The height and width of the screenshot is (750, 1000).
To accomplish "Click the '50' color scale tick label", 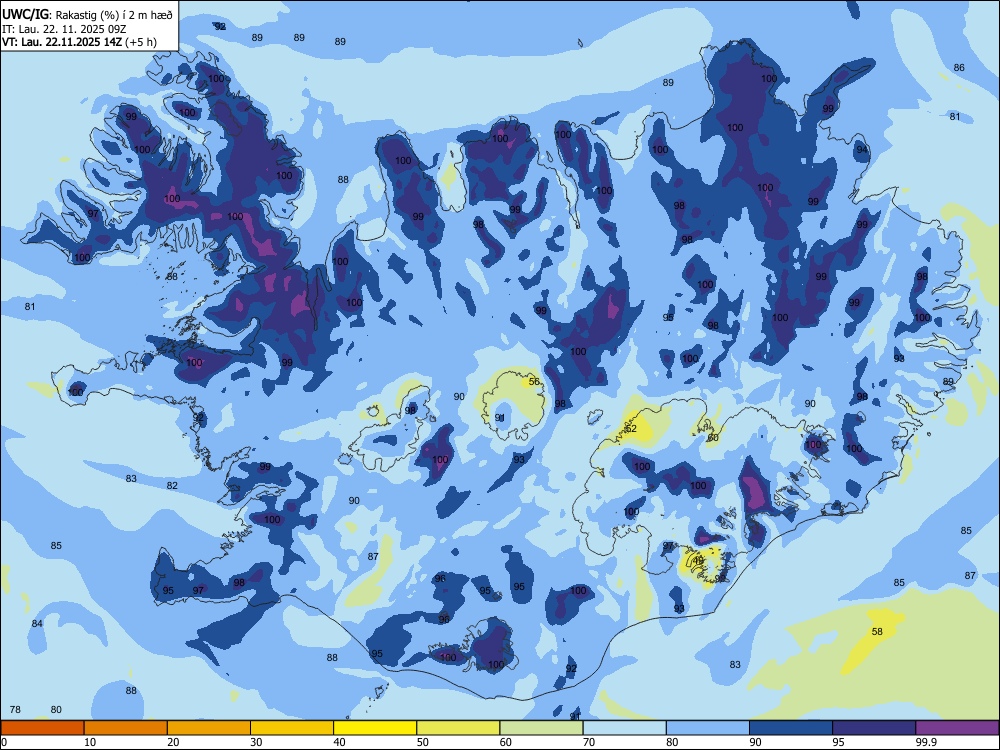I will tap(423, 742).
